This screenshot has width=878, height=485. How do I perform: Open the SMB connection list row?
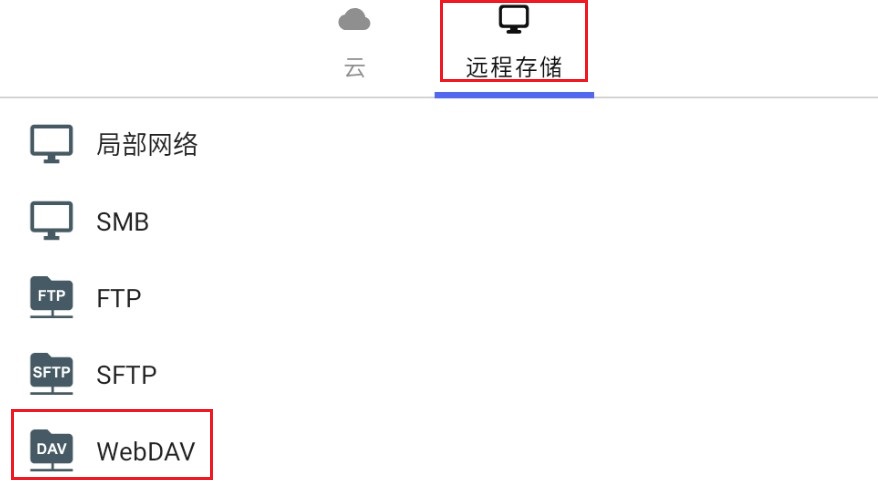coord(439,221)
